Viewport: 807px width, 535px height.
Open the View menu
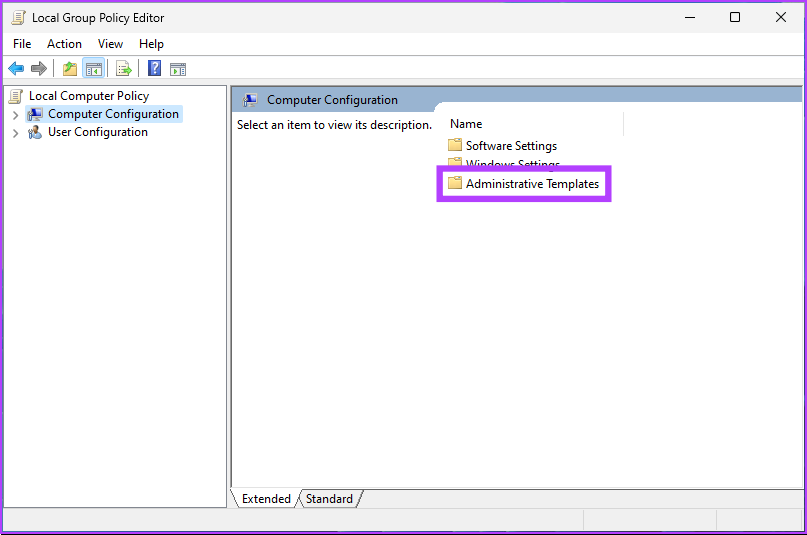tap(110, 44)
